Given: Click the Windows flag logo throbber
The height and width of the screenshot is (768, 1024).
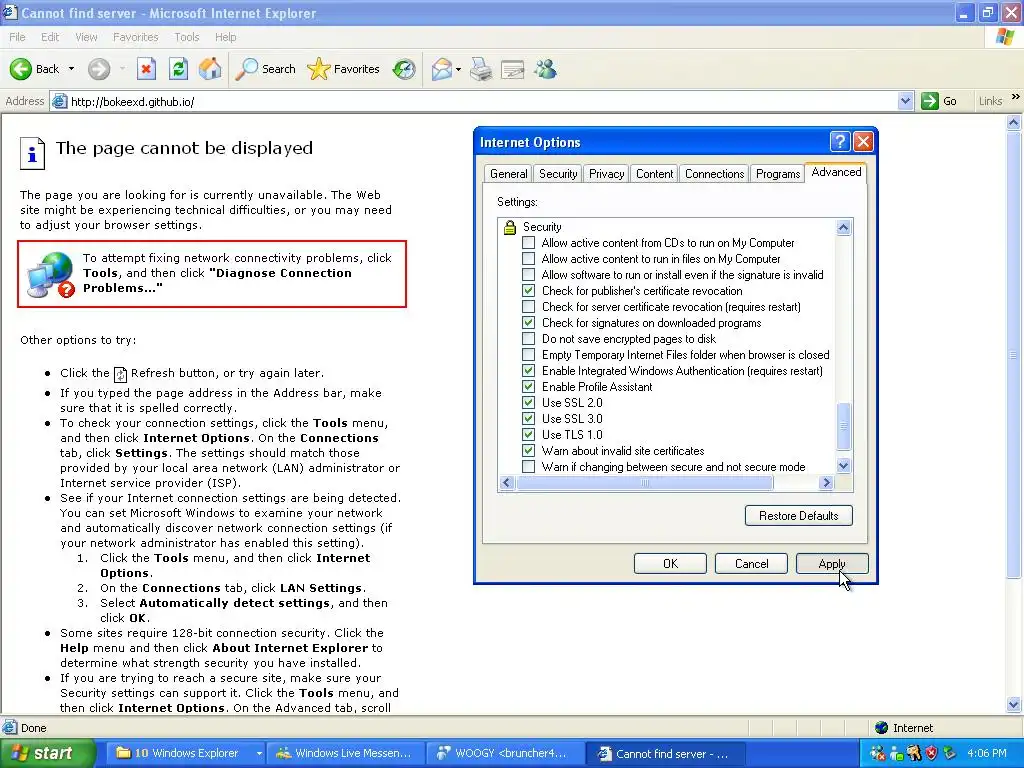Looking at the screenshot, I should pos(1005,37).
